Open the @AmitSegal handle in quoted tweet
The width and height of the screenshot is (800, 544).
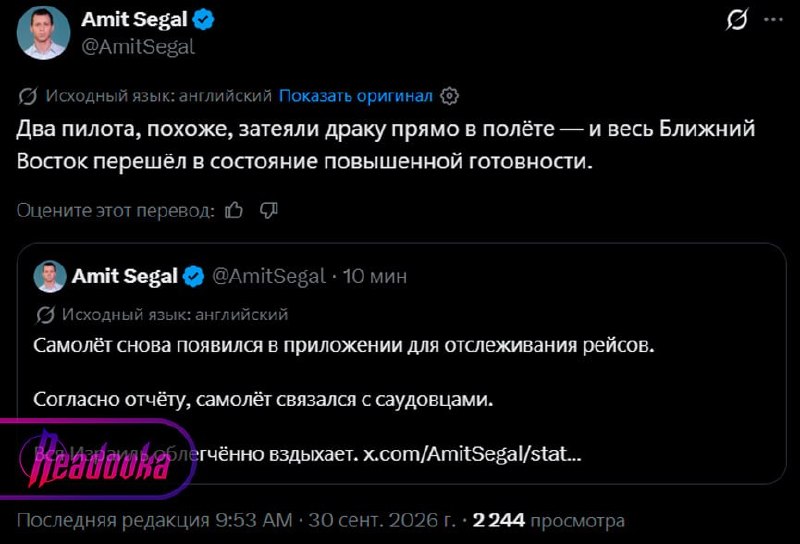pos(268,276)
